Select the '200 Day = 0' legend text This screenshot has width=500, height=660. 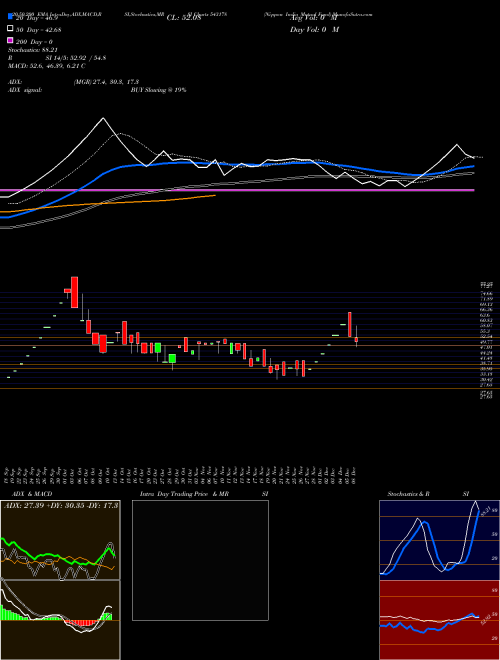(34, 41)
